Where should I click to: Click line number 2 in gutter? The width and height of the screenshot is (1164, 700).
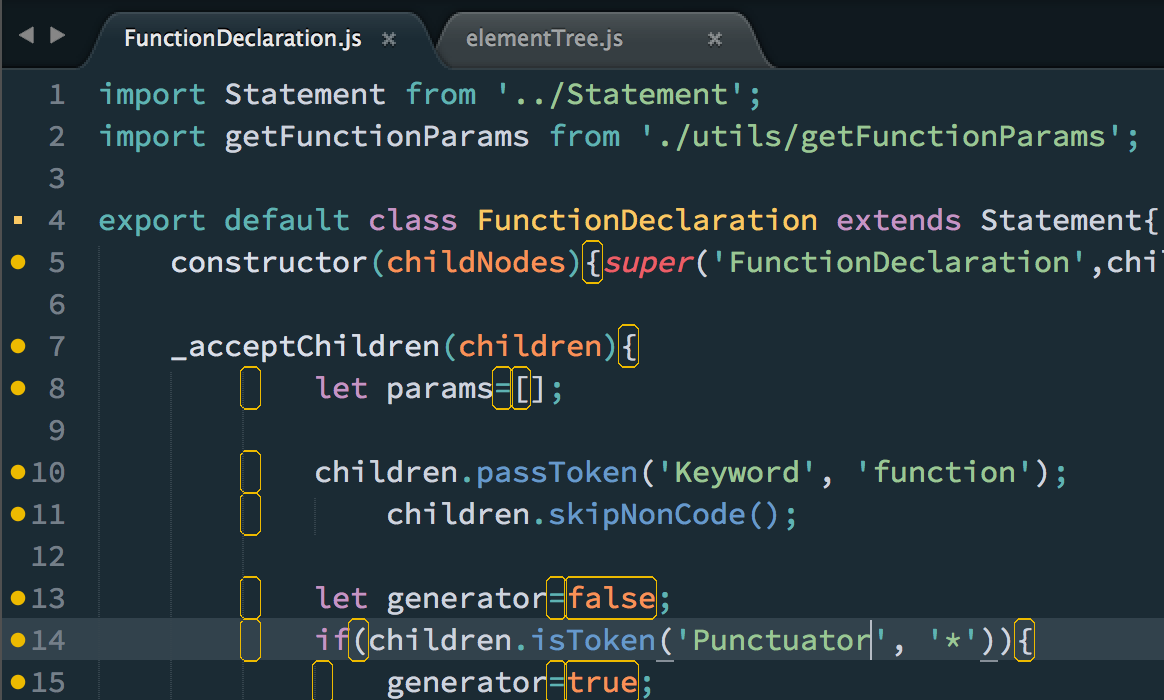57,137
